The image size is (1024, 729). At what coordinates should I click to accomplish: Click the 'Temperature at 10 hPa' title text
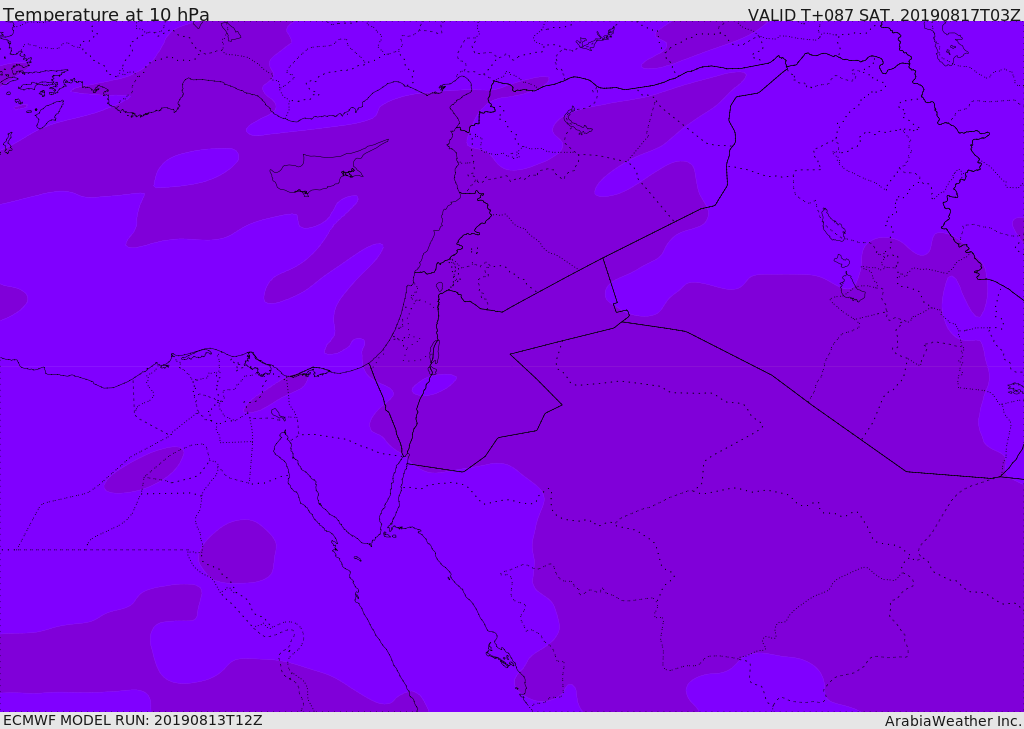(x=106, y=14)
